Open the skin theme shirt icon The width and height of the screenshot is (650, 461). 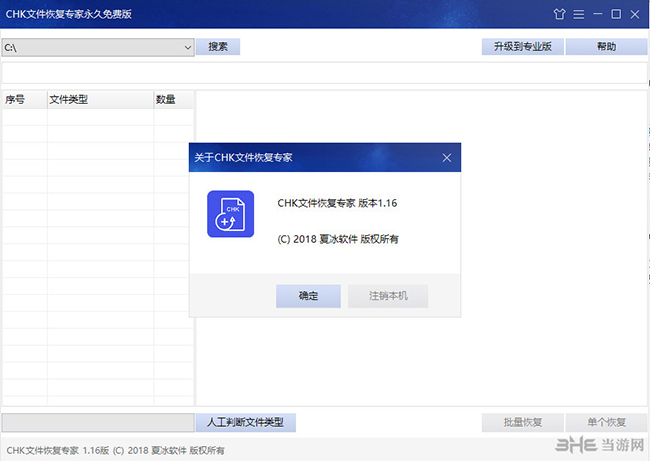pyautogui.click(x=559, y=14)
